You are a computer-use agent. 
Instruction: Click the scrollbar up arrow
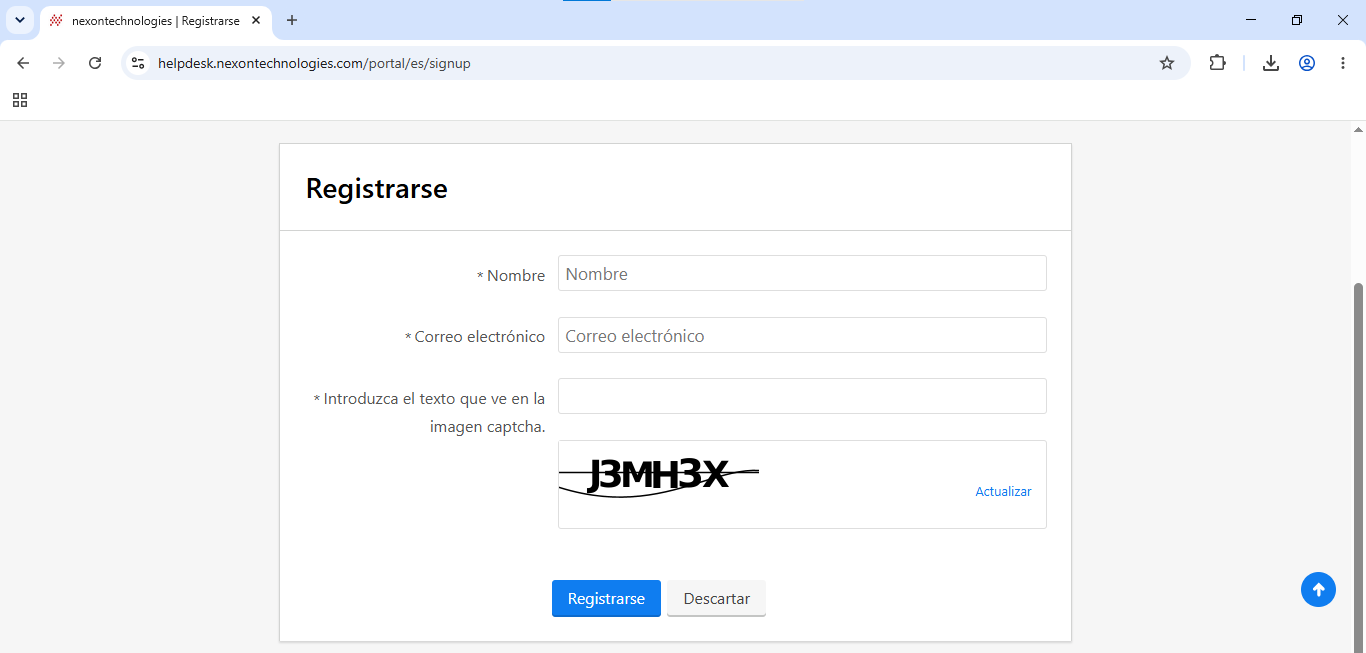tap(1358, 129)
